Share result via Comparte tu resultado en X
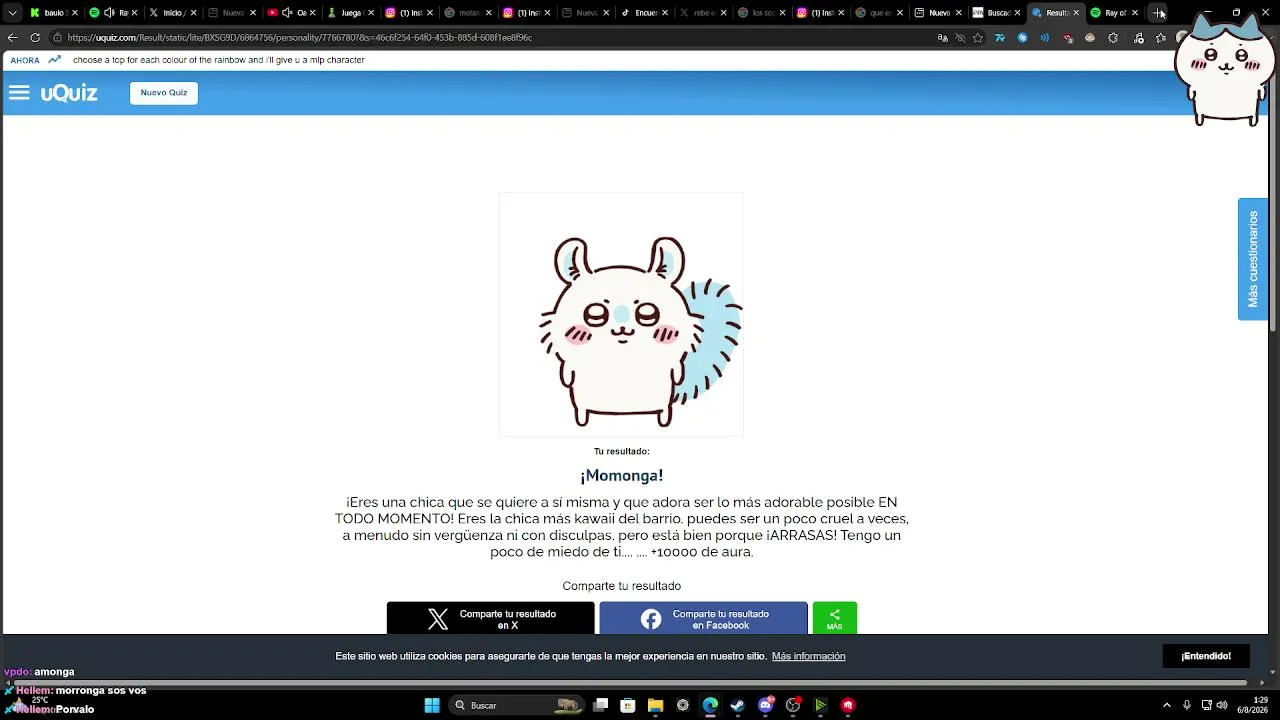 [491, 619]
